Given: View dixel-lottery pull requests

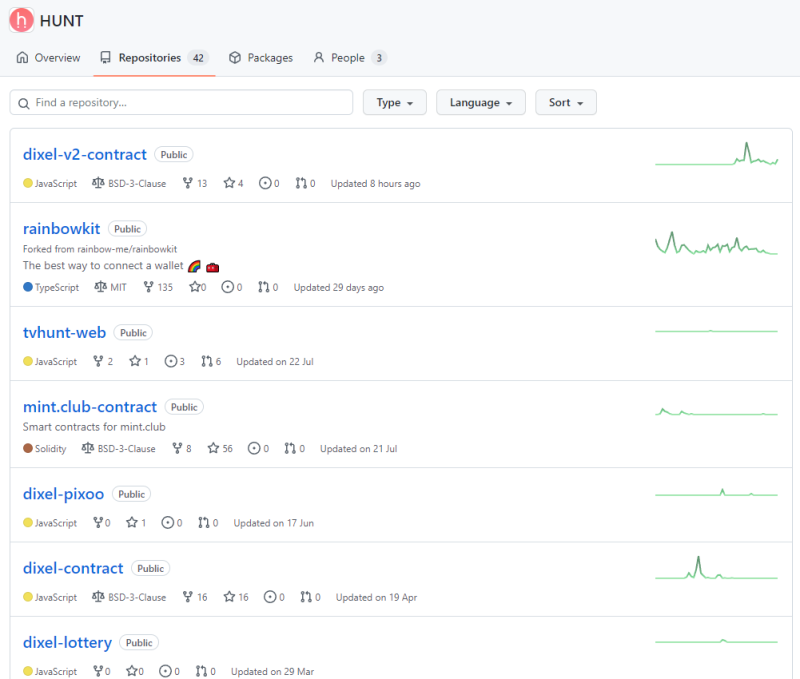Looking at the screenshot, I should click(205, 671).
